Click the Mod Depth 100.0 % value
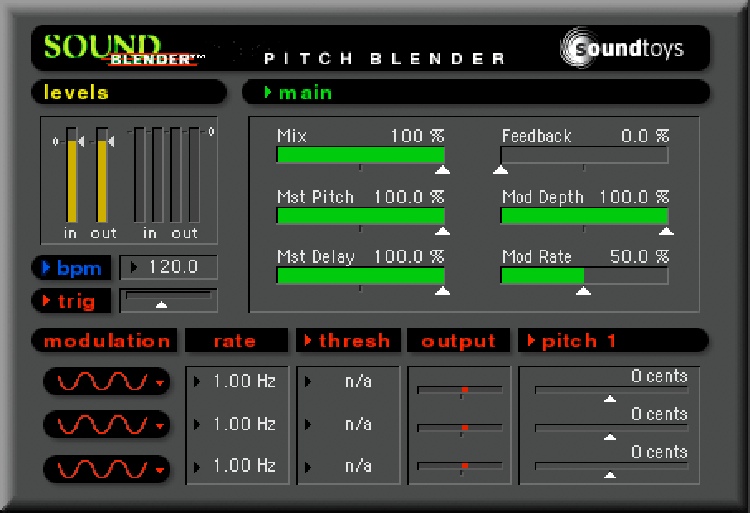The width and height of the screenshot is (750, 513). [634, 196]
